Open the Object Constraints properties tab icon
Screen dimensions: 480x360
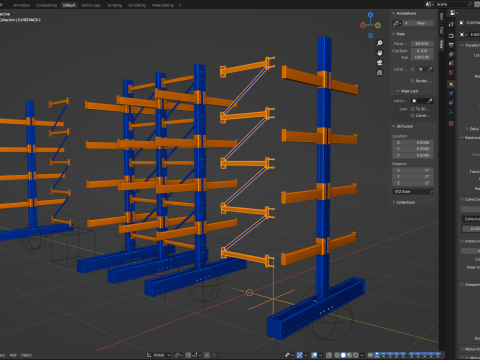click(x=451, y=103)
